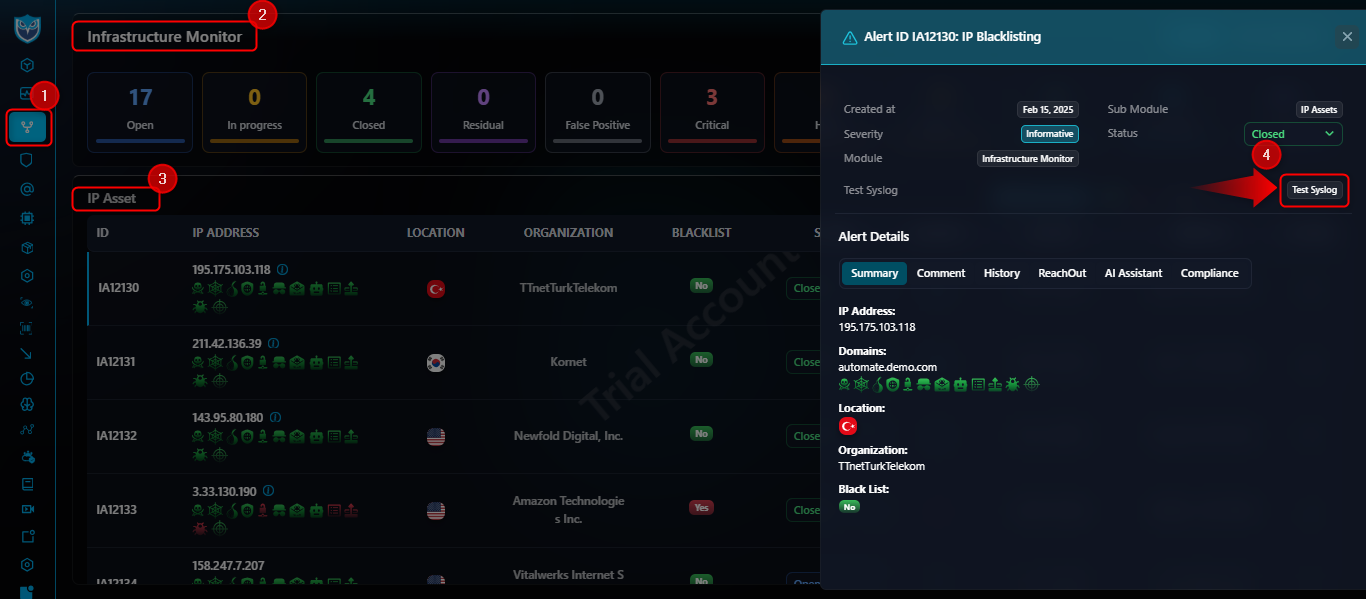1366x599 pixels.
Task: Click skull icon in row IA12130
Action: coord(200,289)
